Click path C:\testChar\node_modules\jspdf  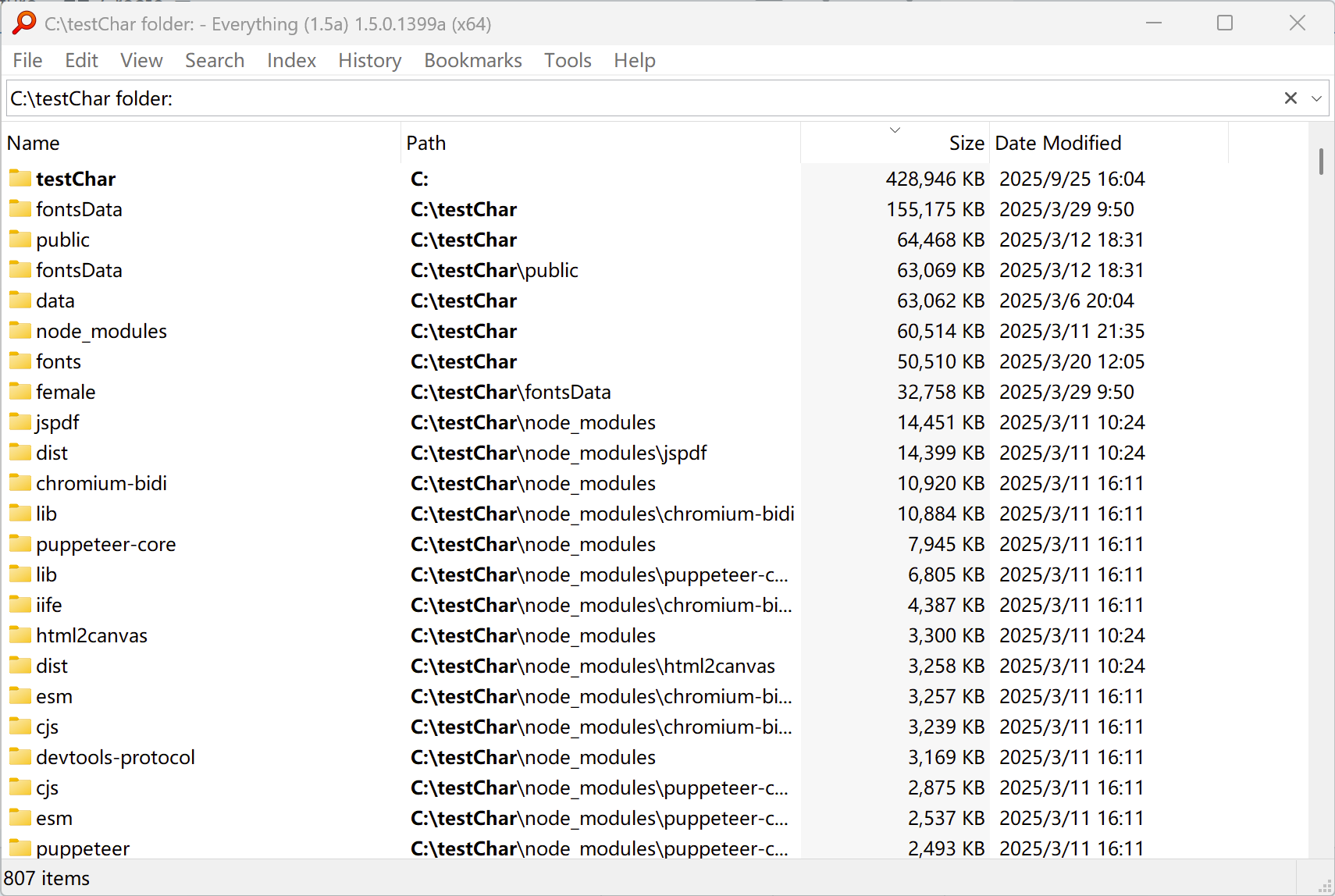pyautogui.click(x=559, y=453)
